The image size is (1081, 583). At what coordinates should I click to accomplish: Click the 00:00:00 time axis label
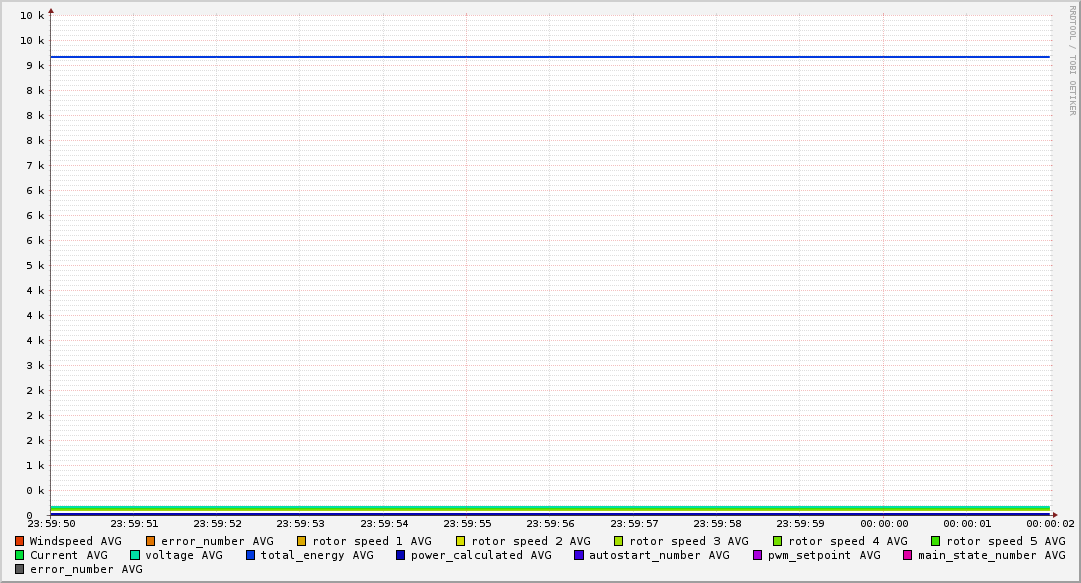point(884,523)
